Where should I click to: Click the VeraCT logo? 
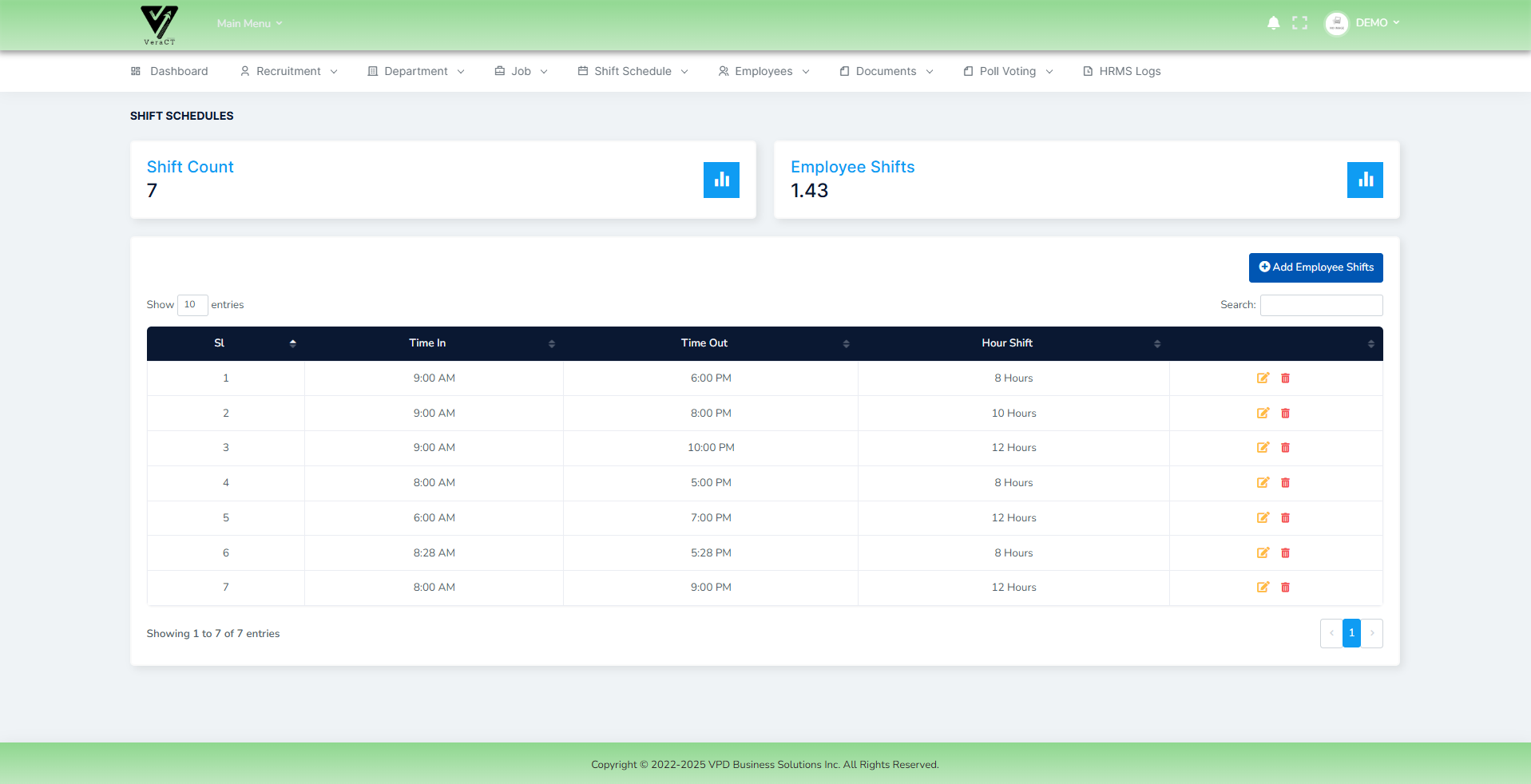[x=159, y=25]
